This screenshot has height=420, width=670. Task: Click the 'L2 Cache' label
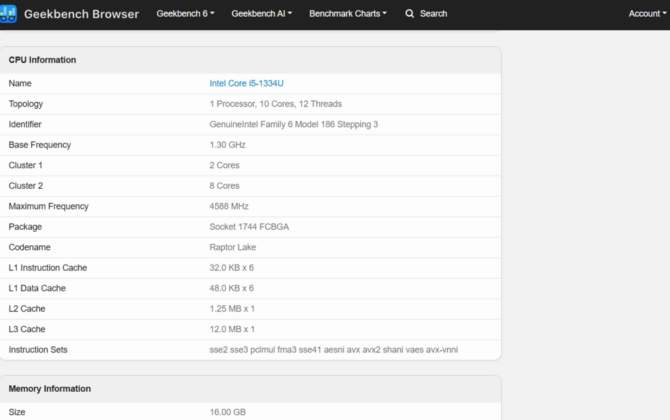[x=27, y=309]
